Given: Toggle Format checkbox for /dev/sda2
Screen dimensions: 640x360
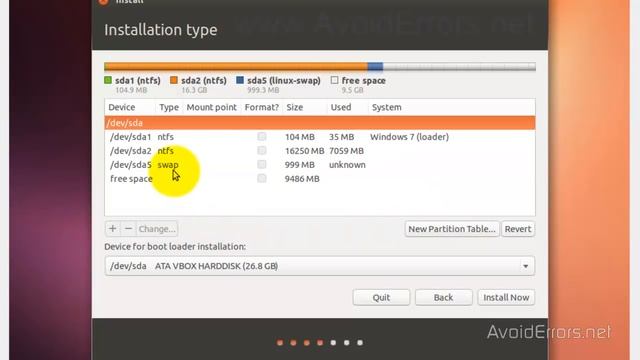Looking at the screenshot, I should coord(262,151).
